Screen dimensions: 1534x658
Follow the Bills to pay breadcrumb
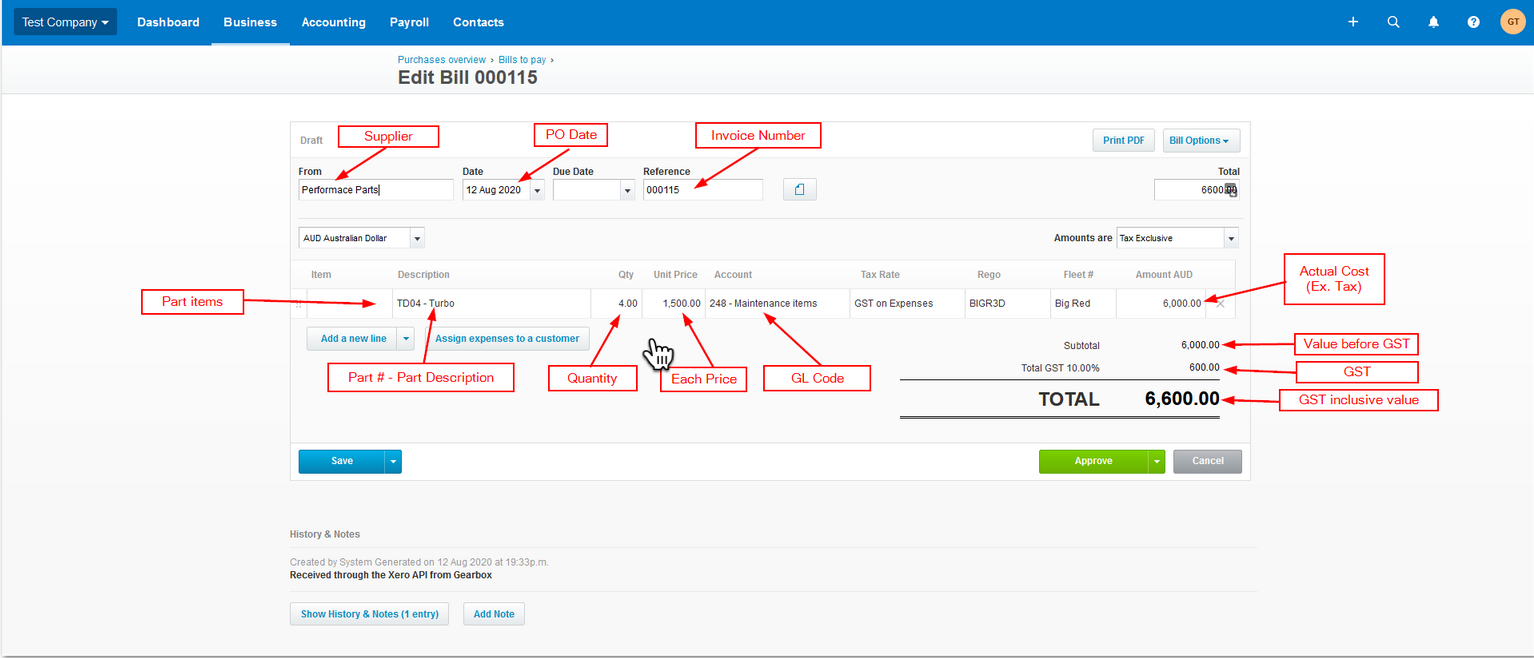tap(522, 60)
